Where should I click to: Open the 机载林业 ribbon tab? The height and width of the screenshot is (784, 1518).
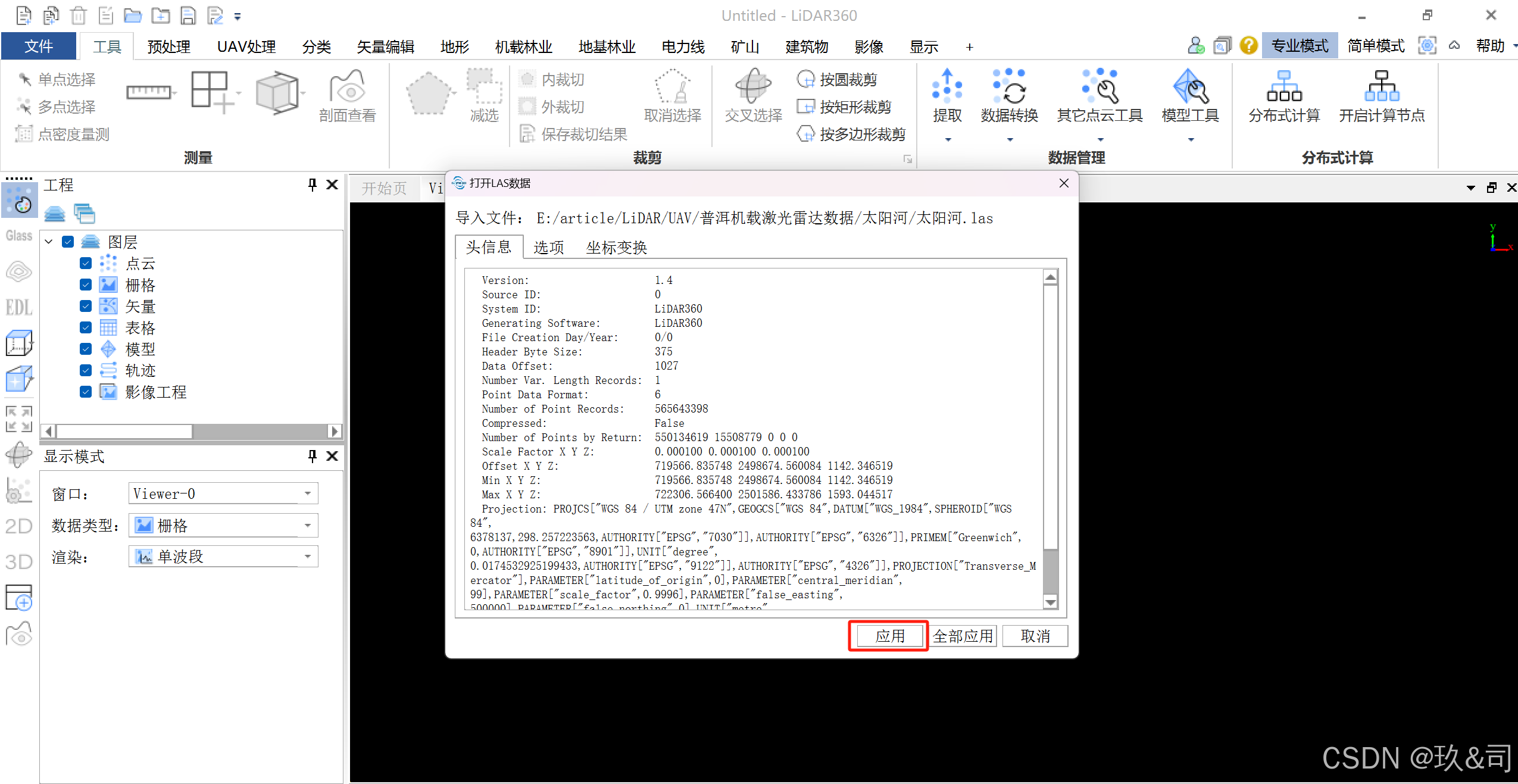click(x=523, y=46)
